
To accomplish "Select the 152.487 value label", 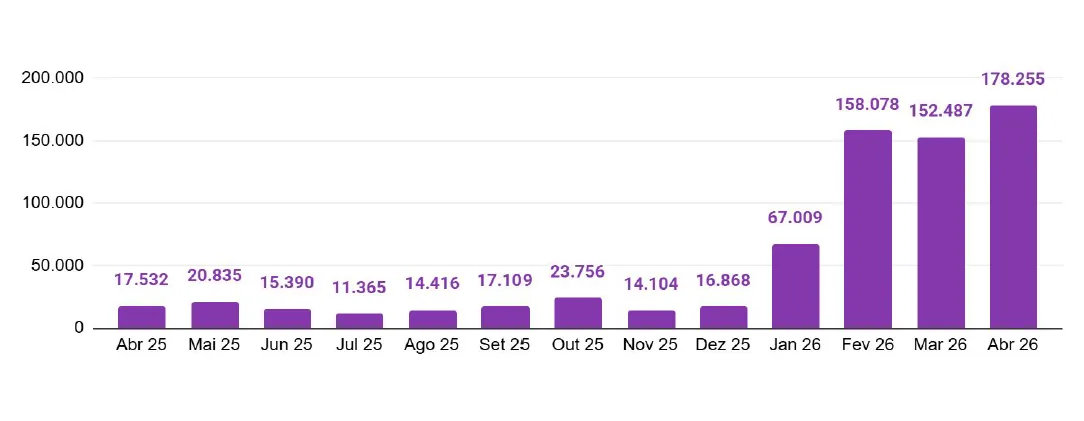I will (940, 111).
